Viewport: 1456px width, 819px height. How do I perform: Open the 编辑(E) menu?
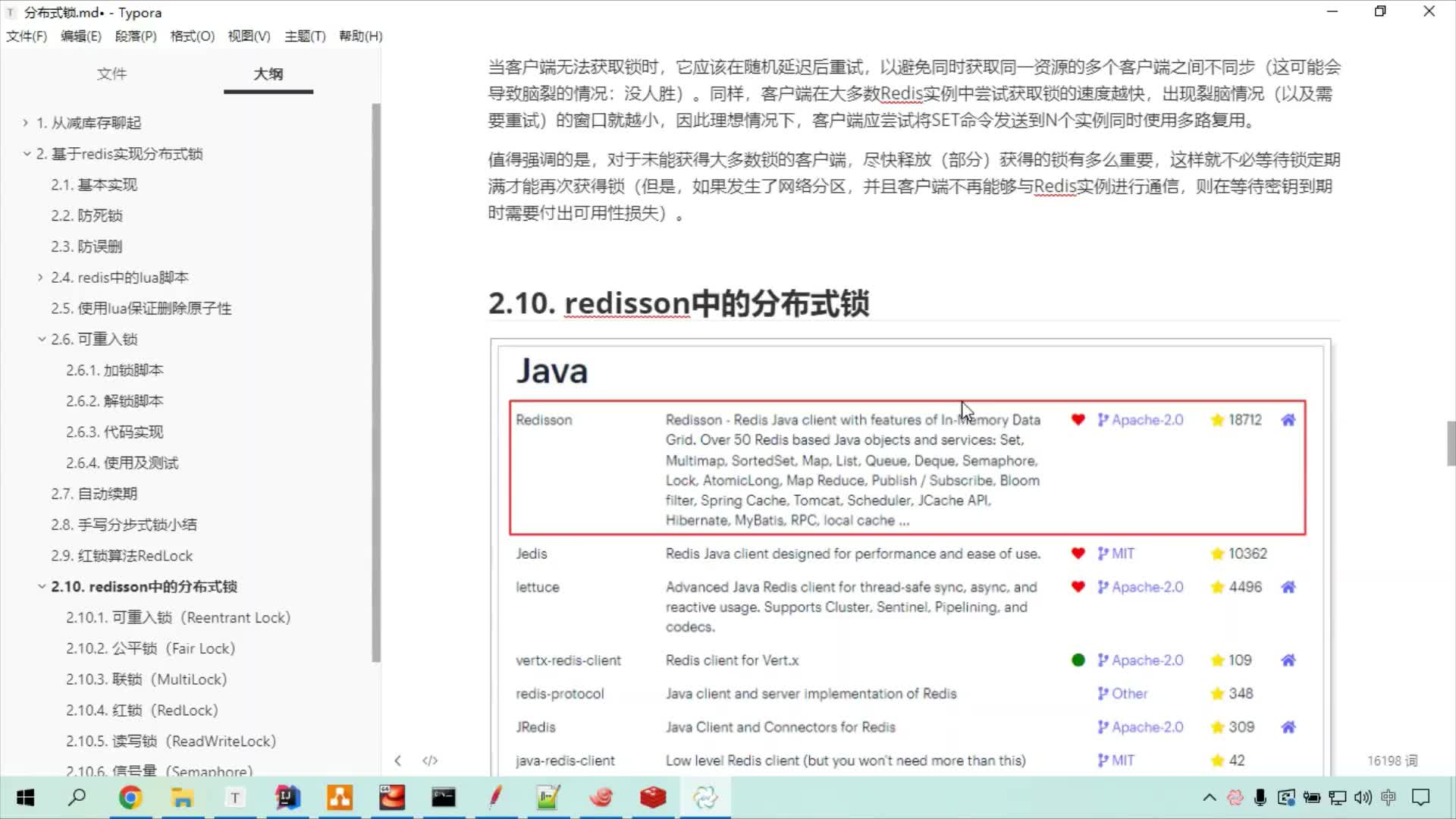(80, 36)
